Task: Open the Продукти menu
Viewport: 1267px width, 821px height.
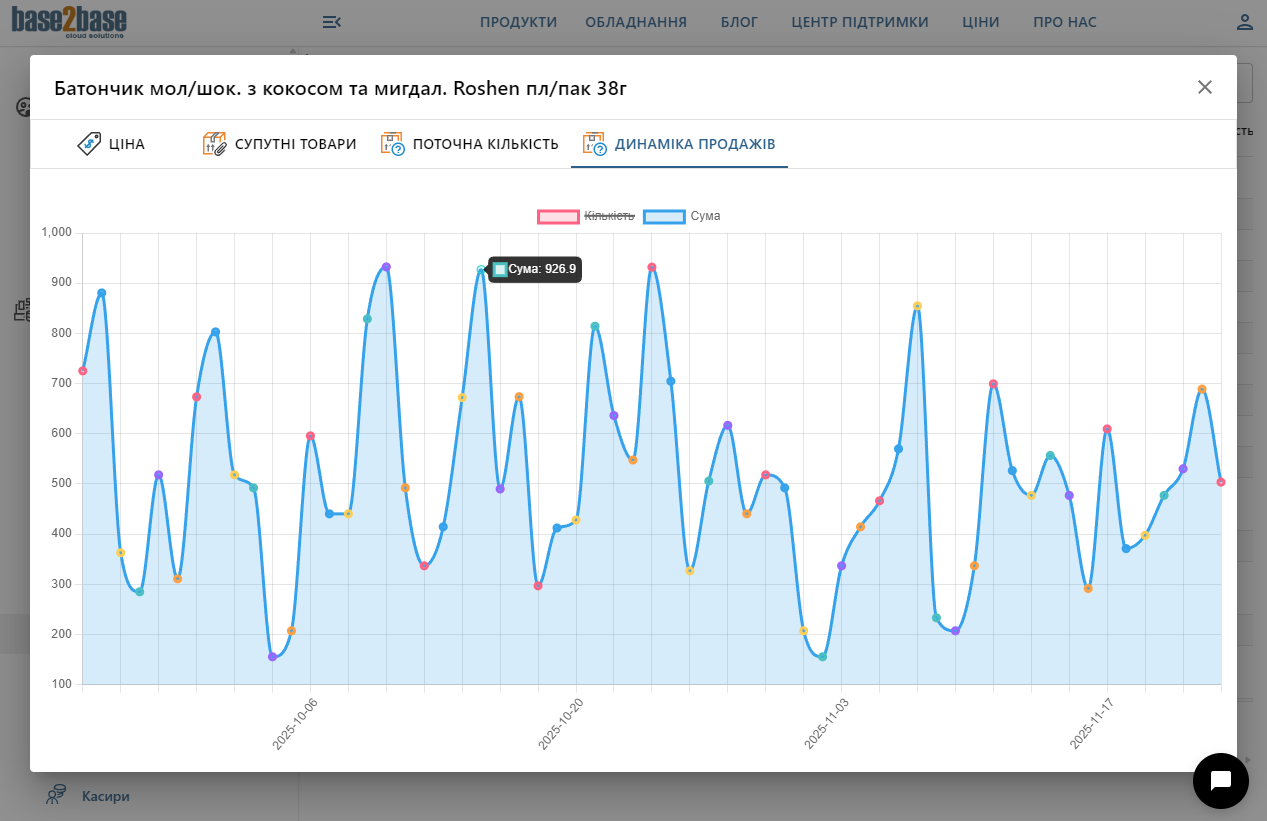Action: [x=518, y=22]
